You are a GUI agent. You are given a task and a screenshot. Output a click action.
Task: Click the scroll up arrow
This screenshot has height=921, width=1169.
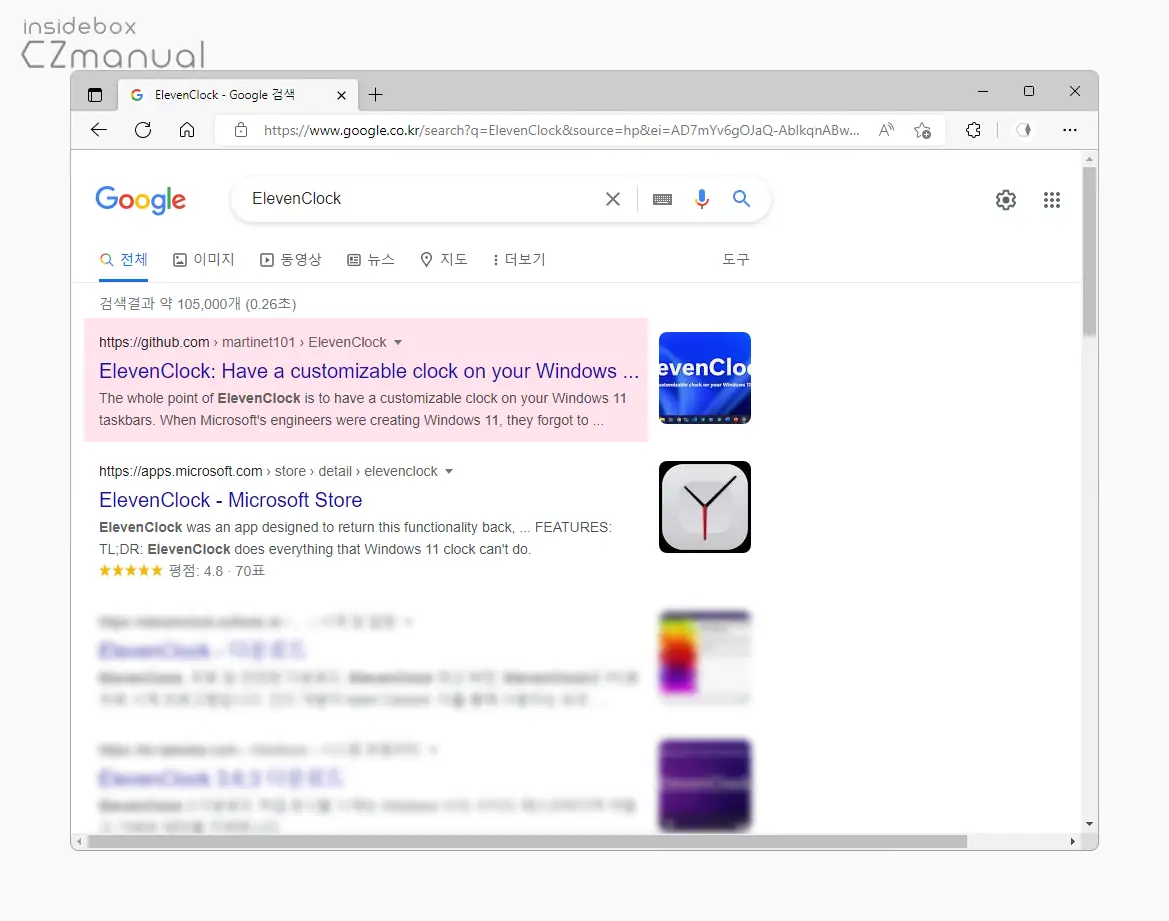[1089, 159]
